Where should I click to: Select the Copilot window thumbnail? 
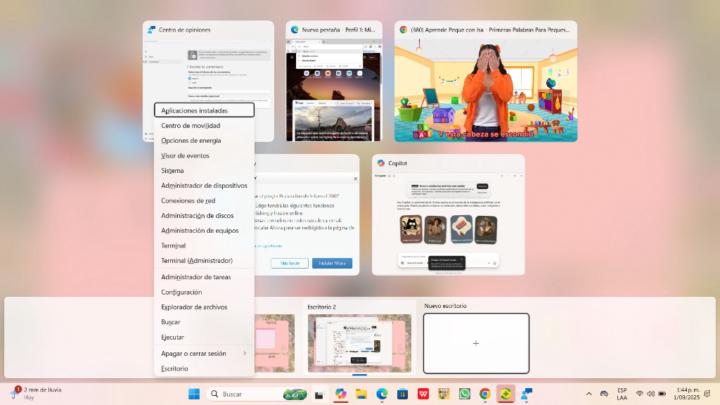[448, 215]
